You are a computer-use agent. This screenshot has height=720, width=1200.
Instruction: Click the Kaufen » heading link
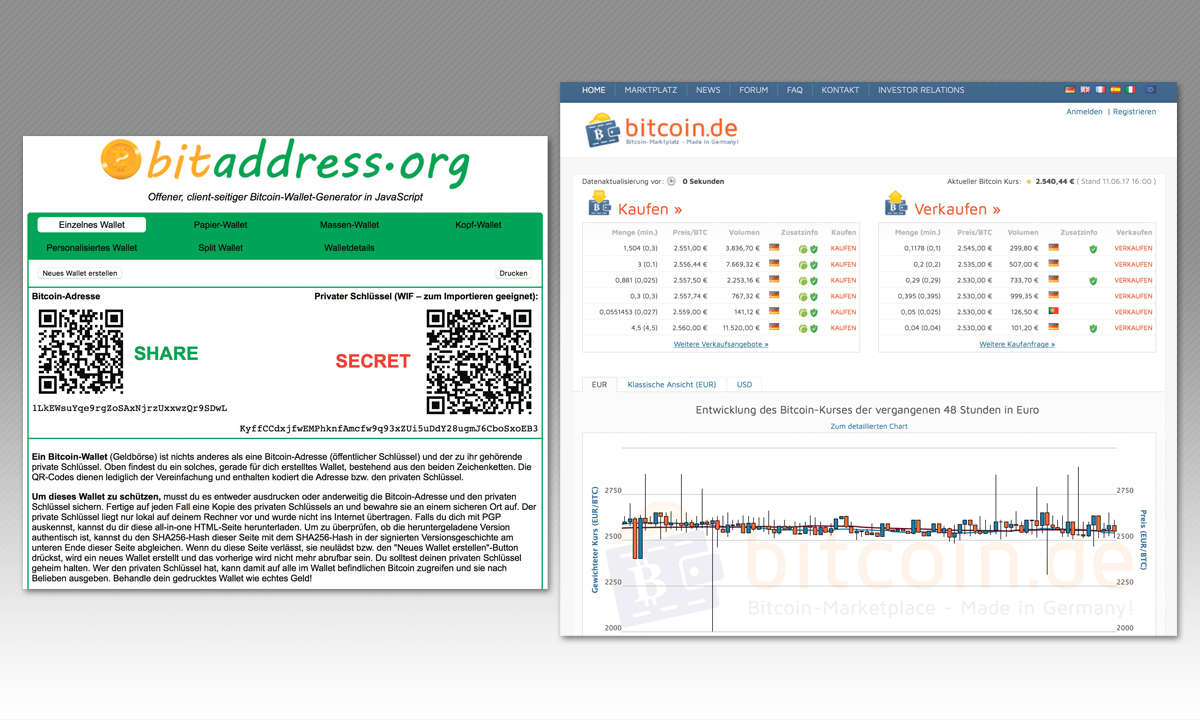pos(650,209)
